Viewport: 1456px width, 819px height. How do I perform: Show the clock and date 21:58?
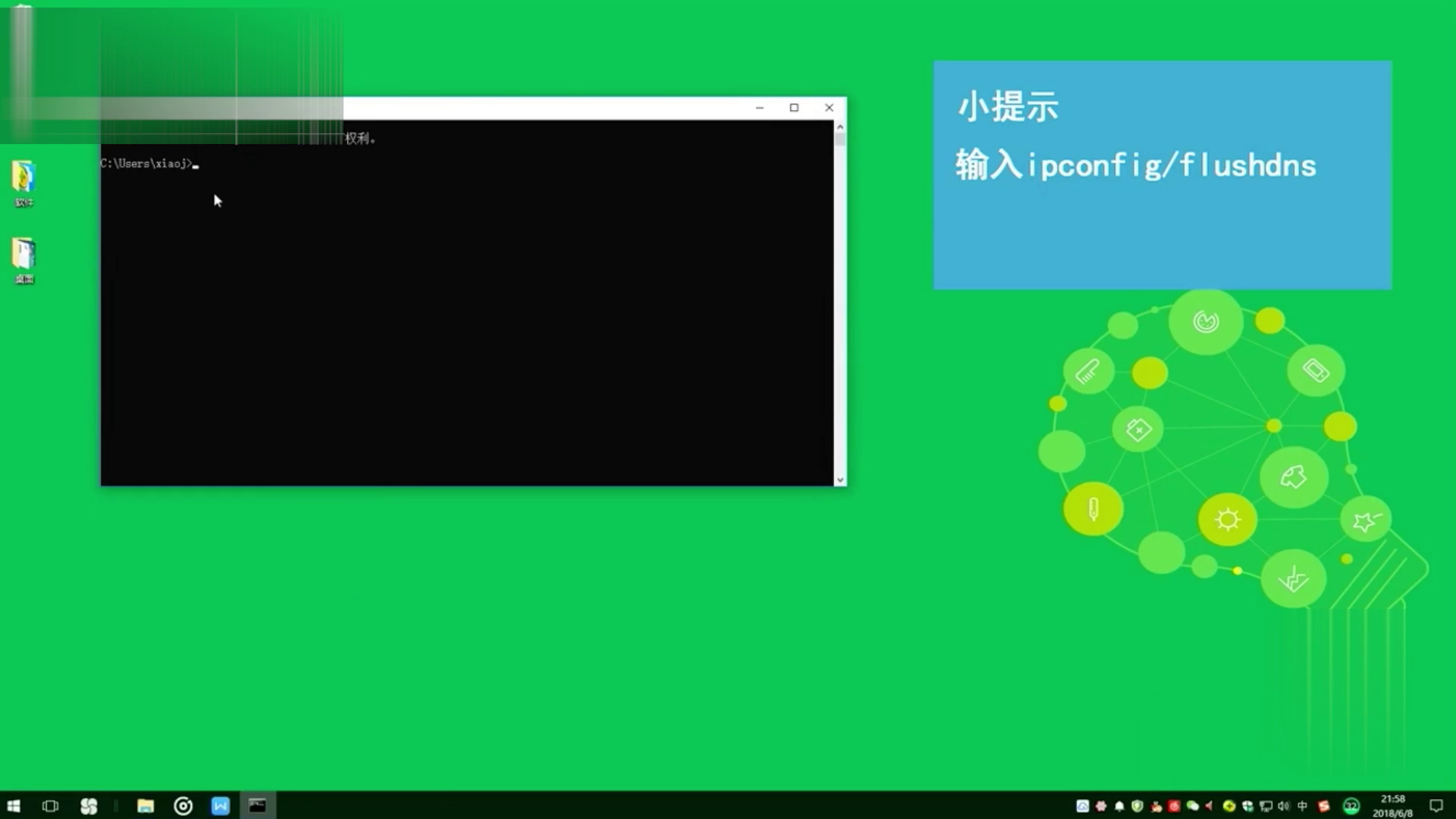[x=1393, y=806]
